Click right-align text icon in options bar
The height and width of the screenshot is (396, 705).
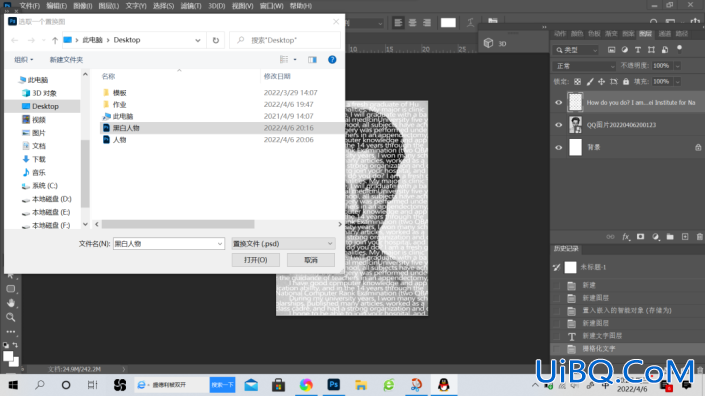point(427,22)
